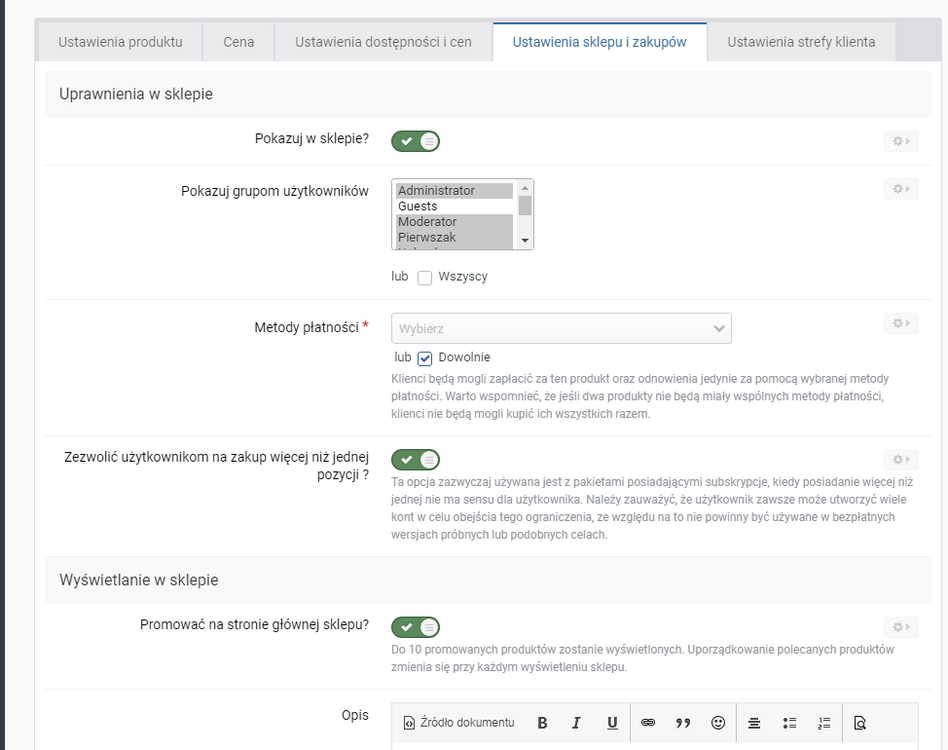948x750 pixels.
Task: Open the text alignment option
Action: tap(755, 723)
